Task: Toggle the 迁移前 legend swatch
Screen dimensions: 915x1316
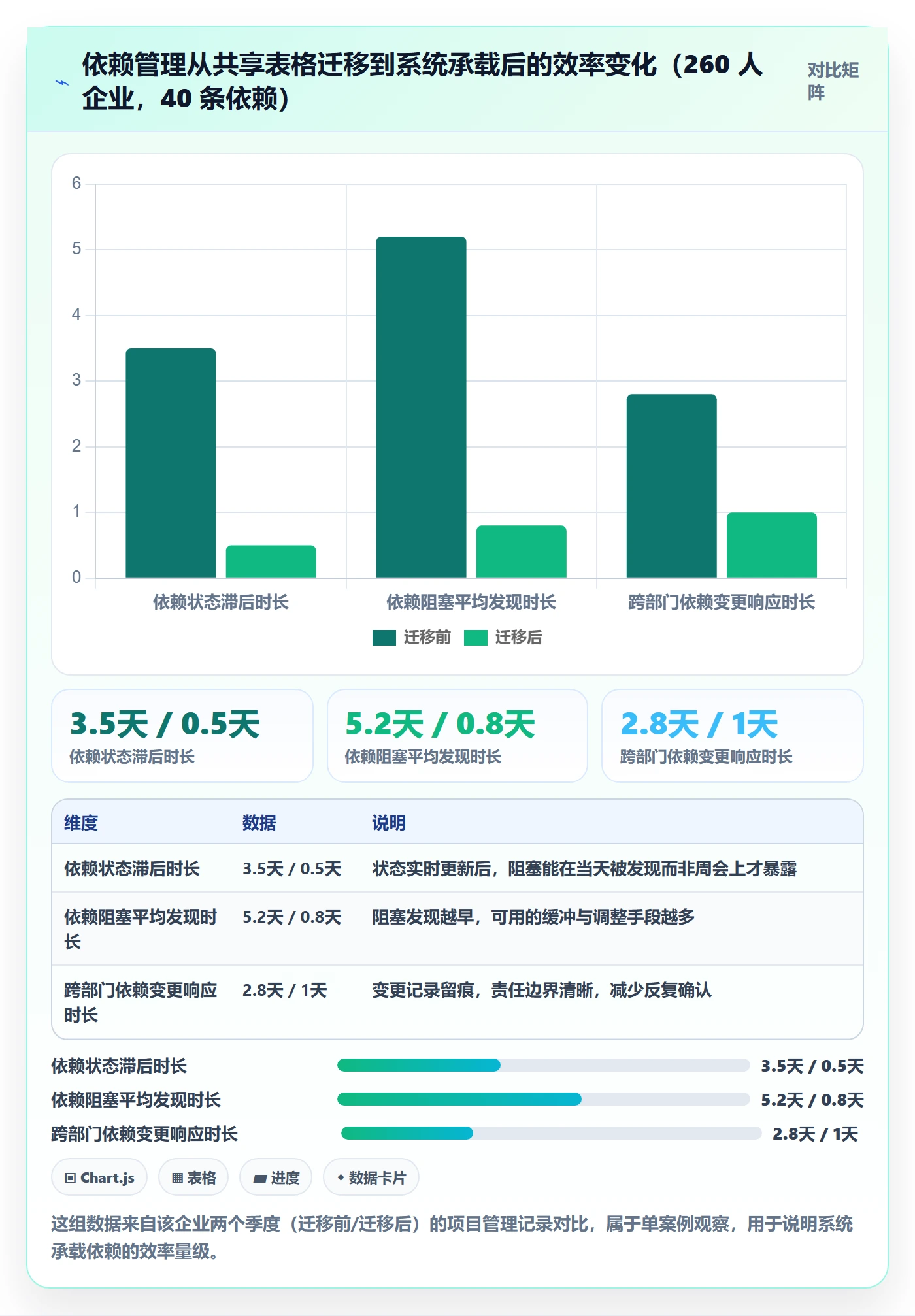Action: pos(384,638)
